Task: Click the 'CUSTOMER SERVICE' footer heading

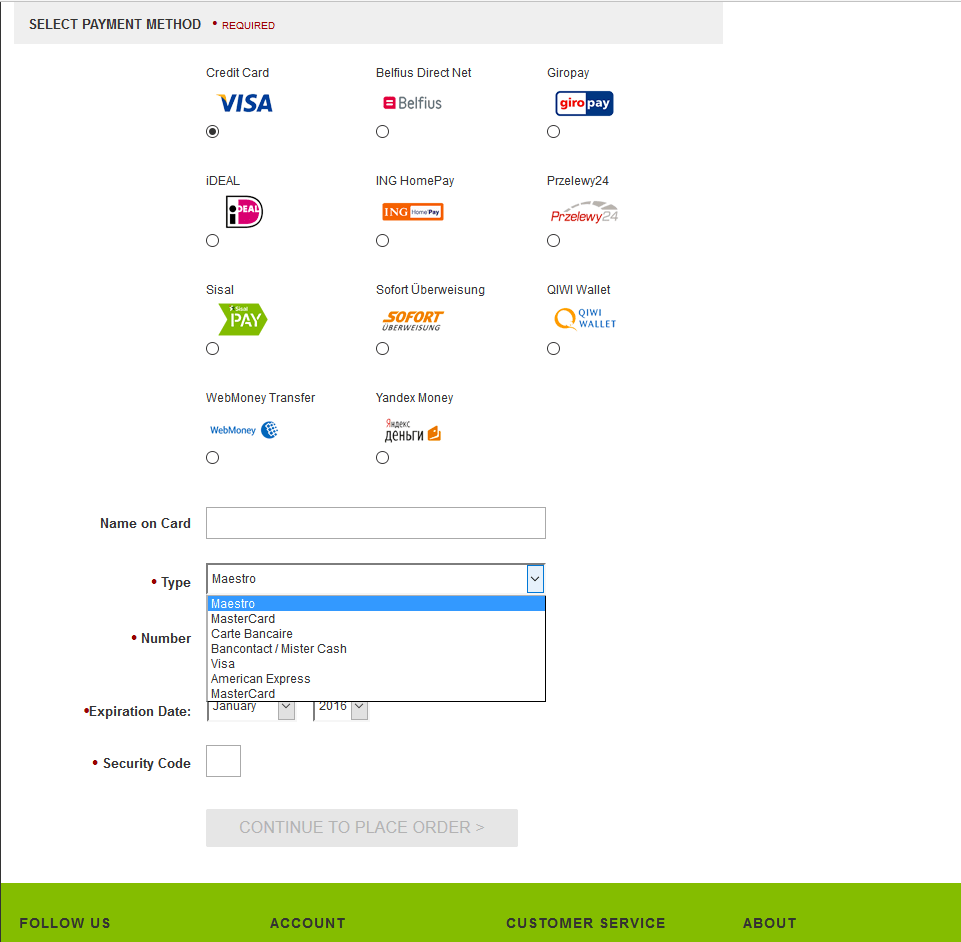Action: coord(585,923)
